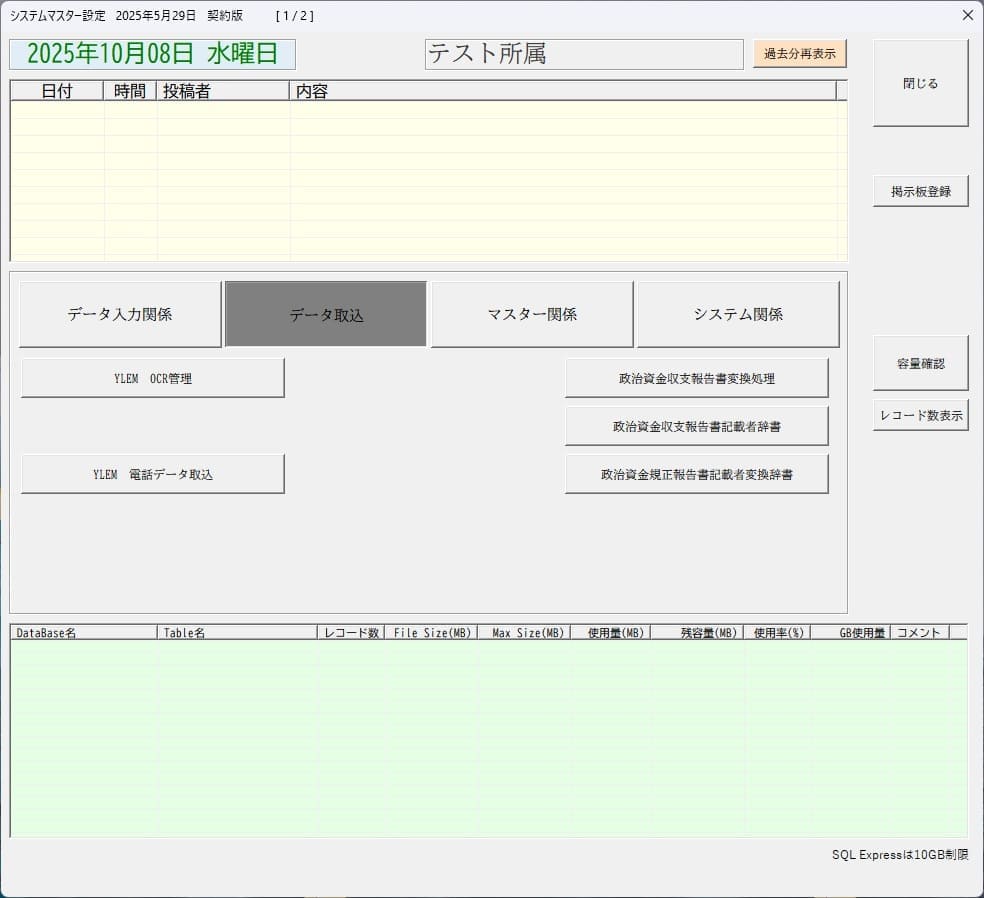Screen dimensions: 984x898
Task: Click the 投稿者 column header
Action: click(x=223, y=91)
